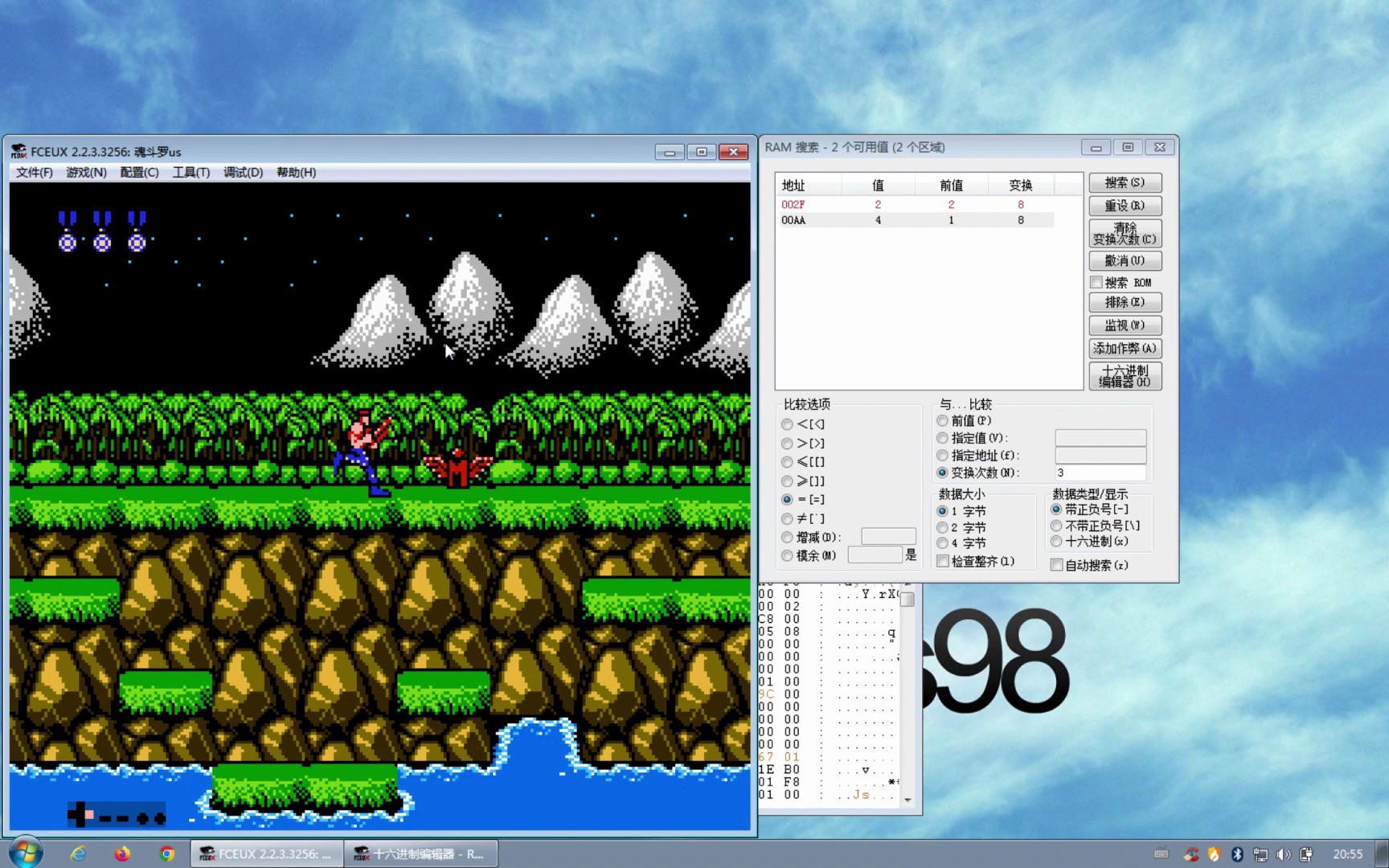Screen dimensions: 1389x868
Task: Click the power plug tray icon
Action: 1307,854
